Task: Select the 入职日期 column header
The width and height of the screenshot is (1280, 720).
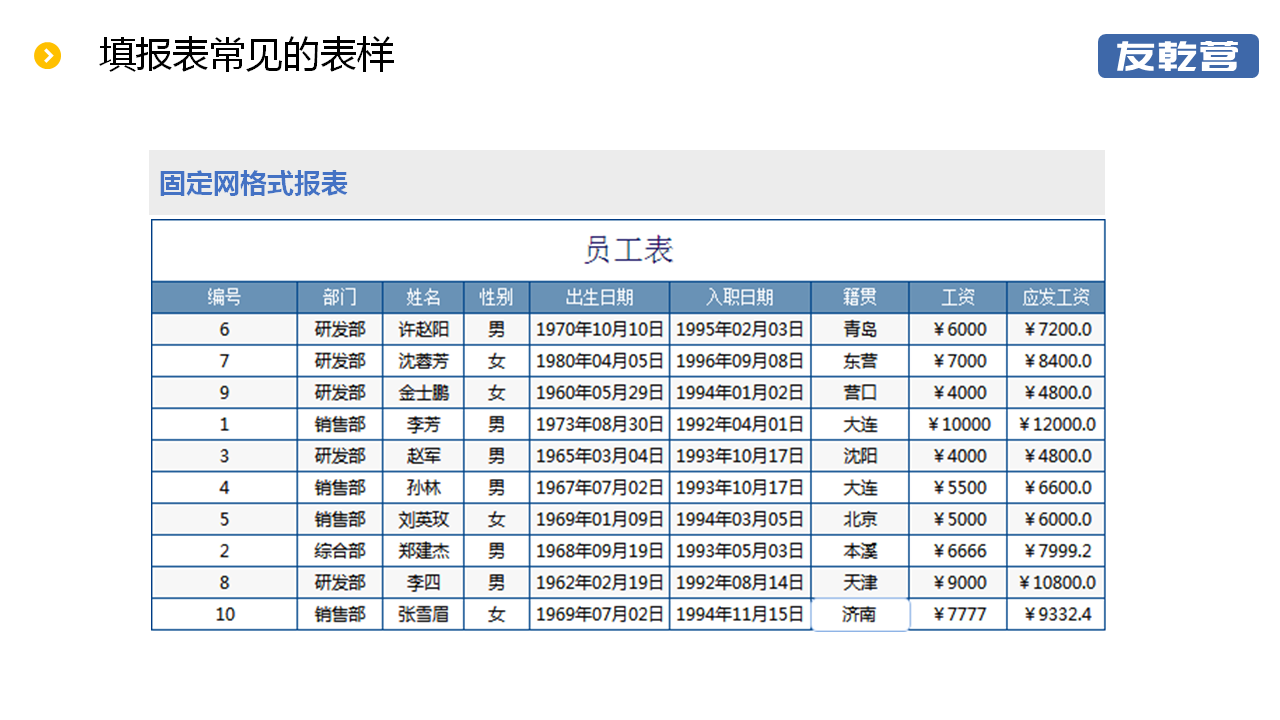Action: click(740, 297)
